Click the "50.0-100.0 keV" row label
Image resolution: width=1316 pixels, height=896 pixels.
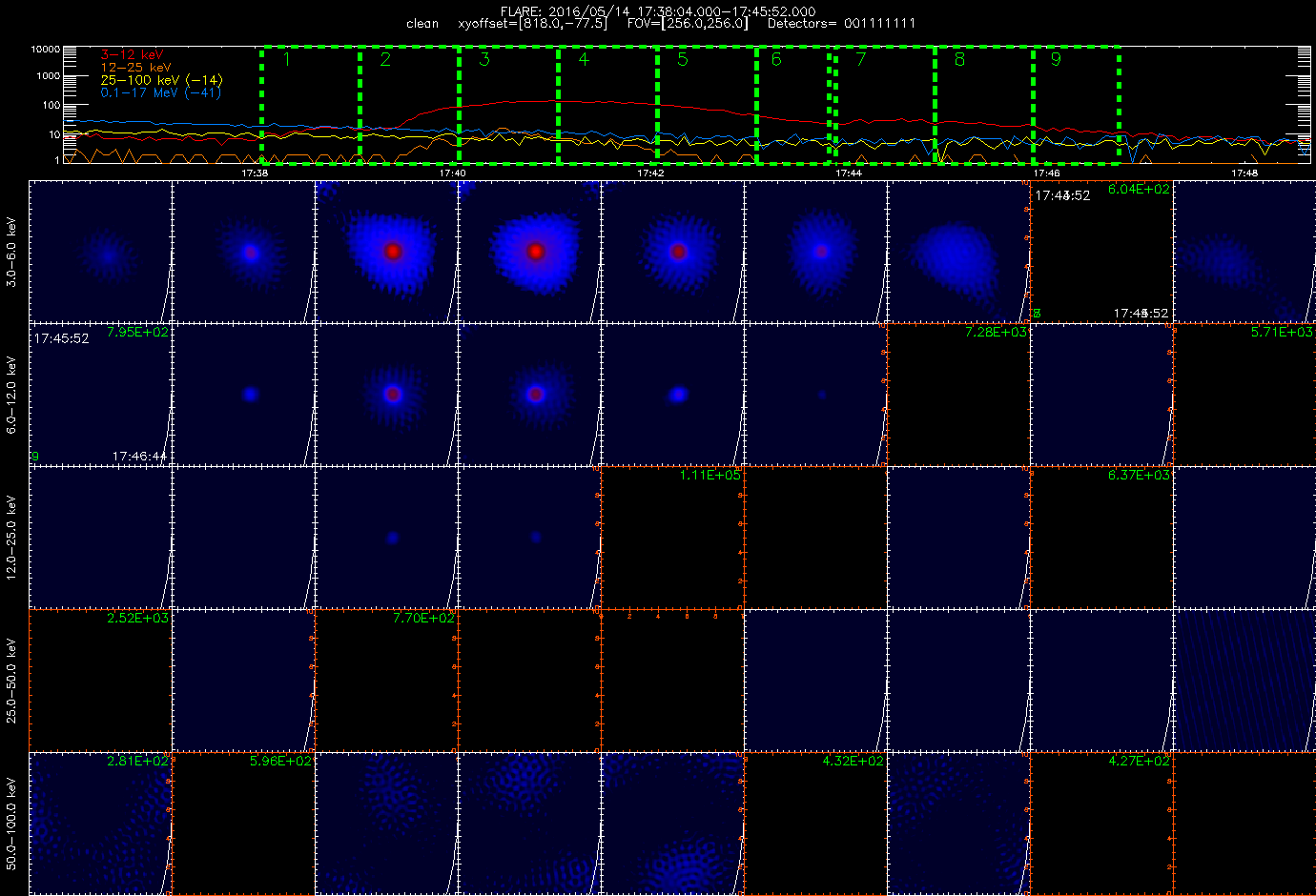coord(11,824)
